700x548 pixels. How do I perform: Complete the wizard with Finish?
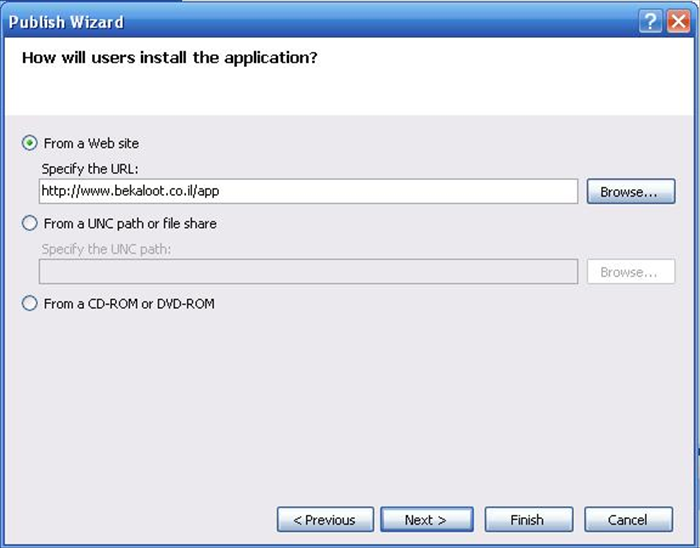point(529,519)
